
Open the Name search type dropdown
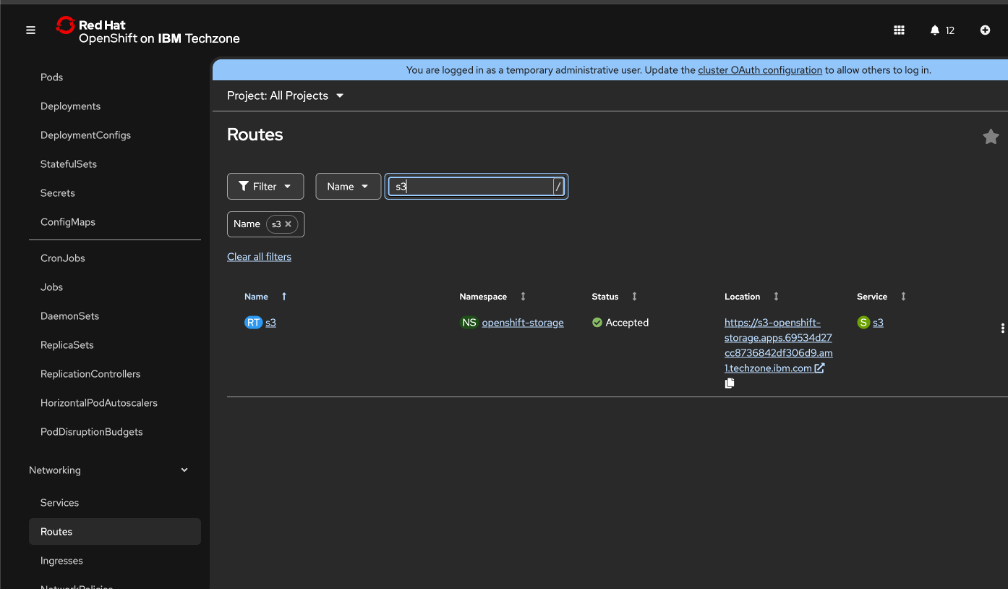point(347,187)
